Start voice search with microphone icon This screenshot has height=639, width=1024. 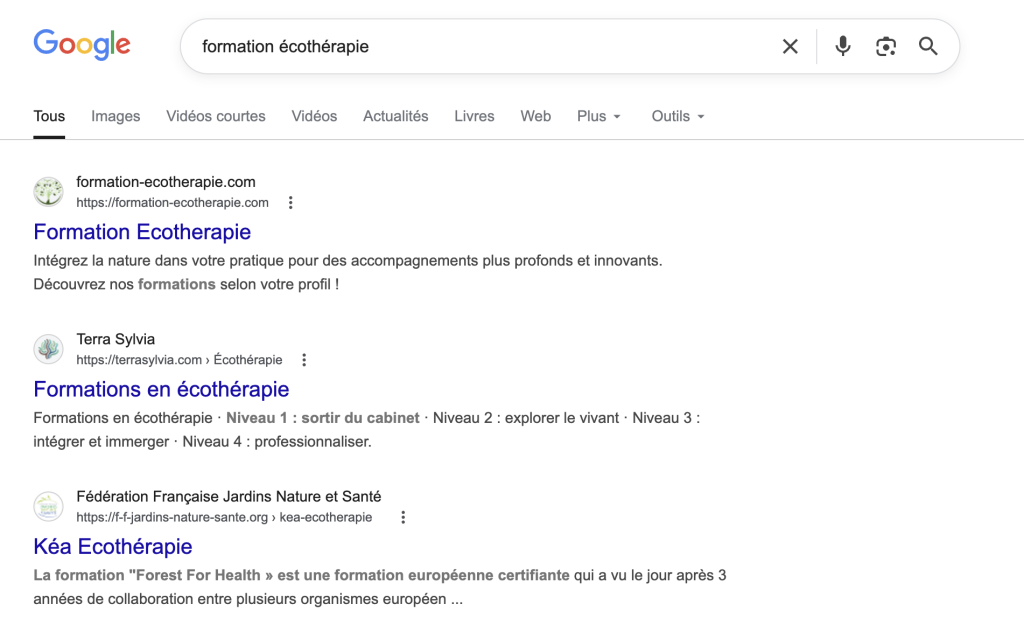(x=843, y=46)
